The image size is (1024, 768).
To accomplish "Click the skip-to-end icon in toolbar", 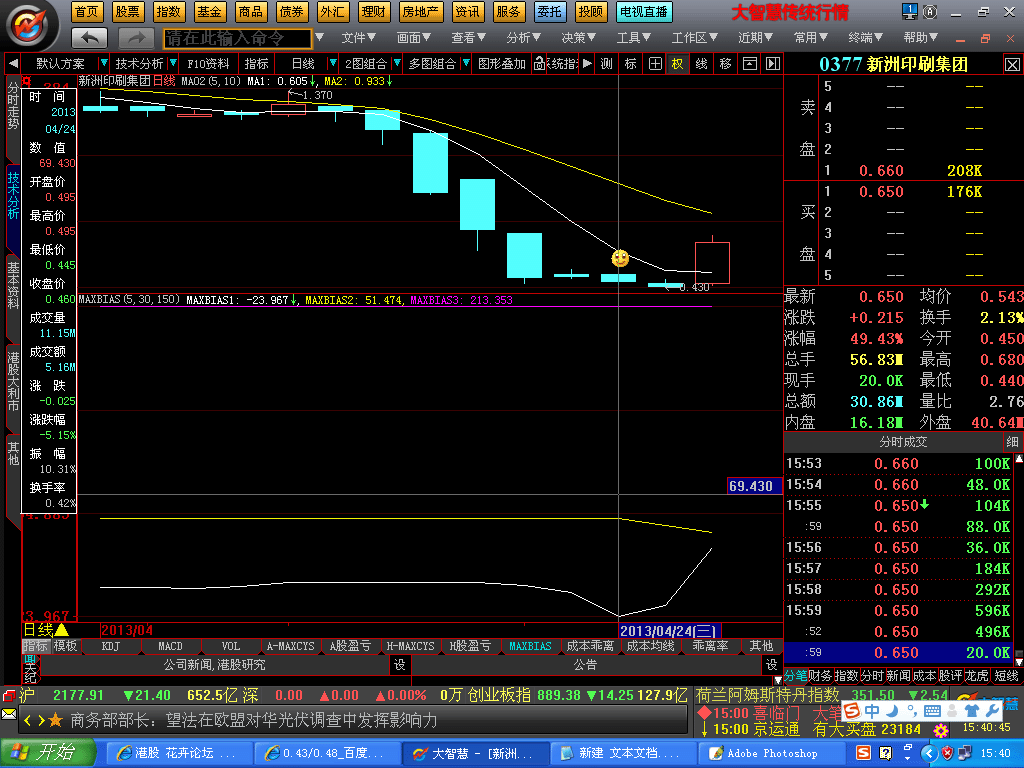I will (773, 63).
